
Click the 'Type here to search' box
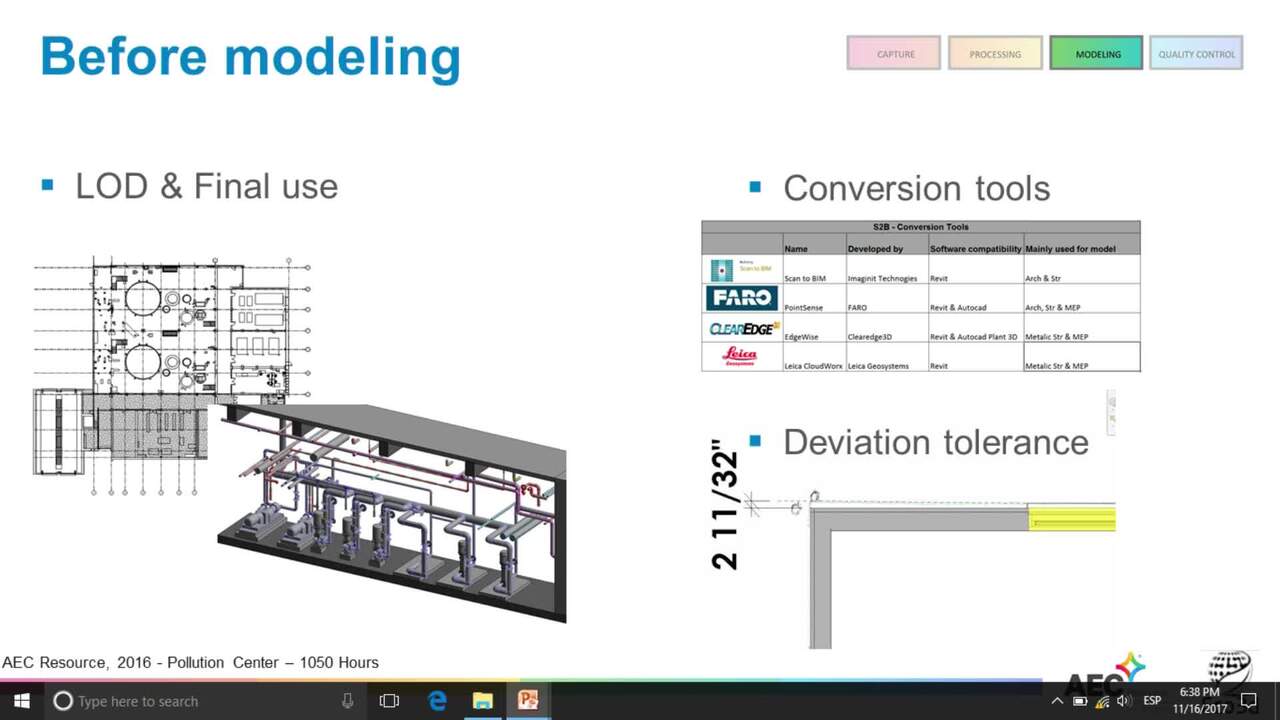pyautogui.click(x=205, y=701)
